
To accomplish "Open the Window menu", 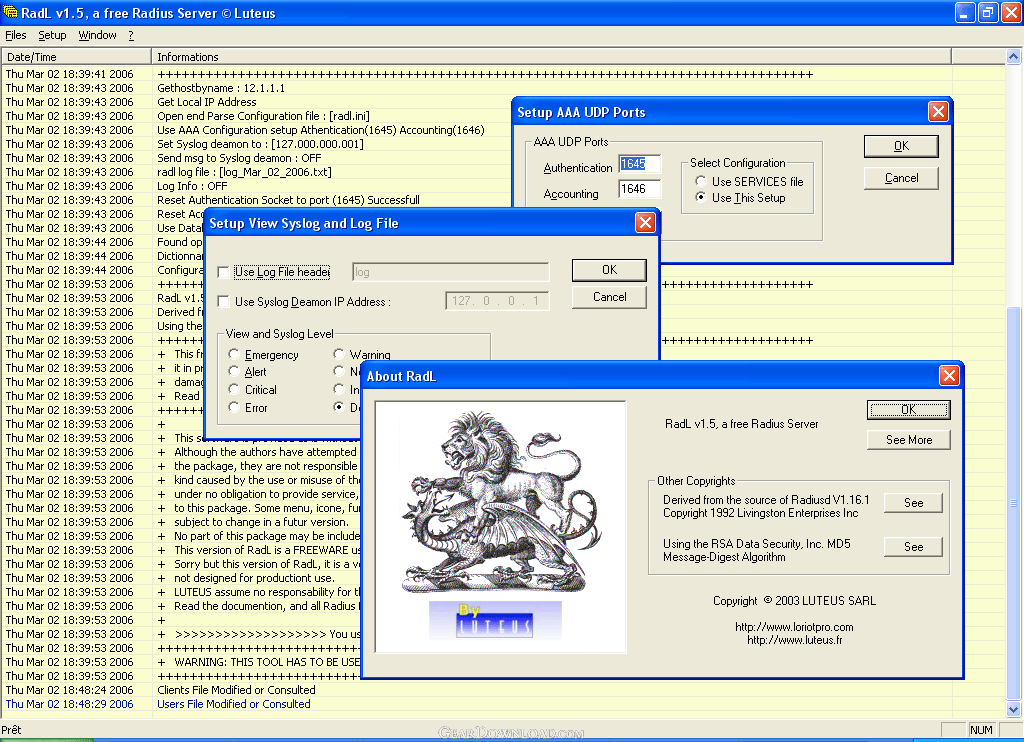I will click(97, 35).
